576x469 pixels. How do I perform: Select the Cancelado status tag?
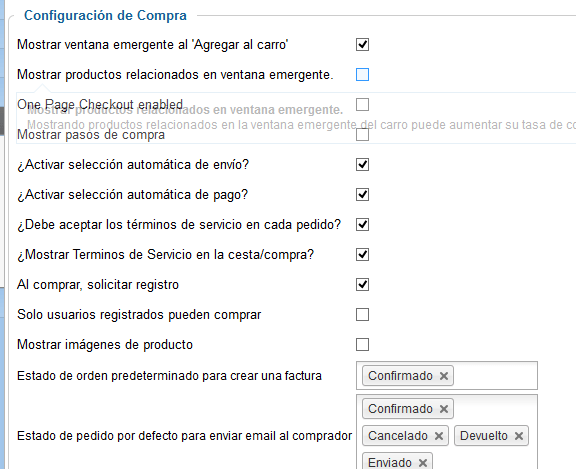pos(398,436)
